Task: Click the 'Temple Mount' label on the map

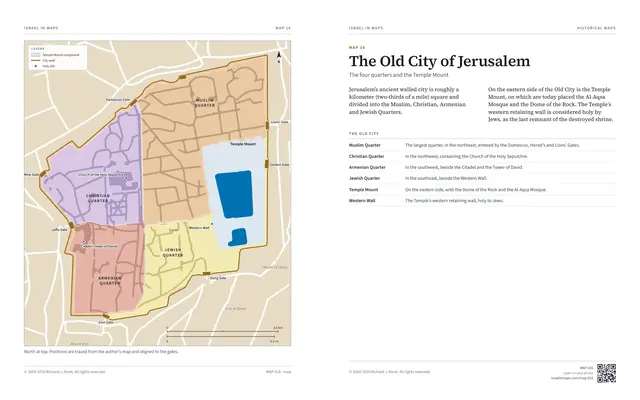Action: pyautogui.click(x=243, y=144)
